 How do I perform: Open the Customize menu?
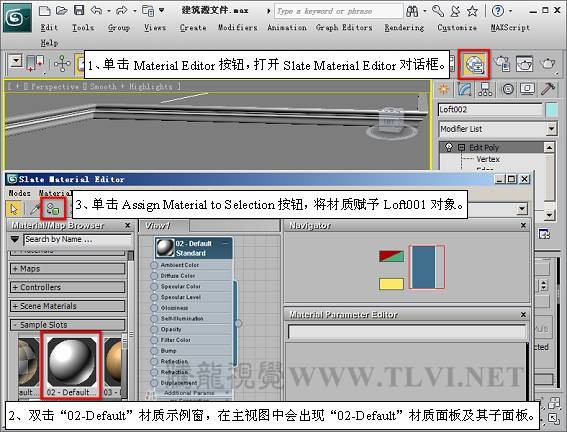click(457, 27)
